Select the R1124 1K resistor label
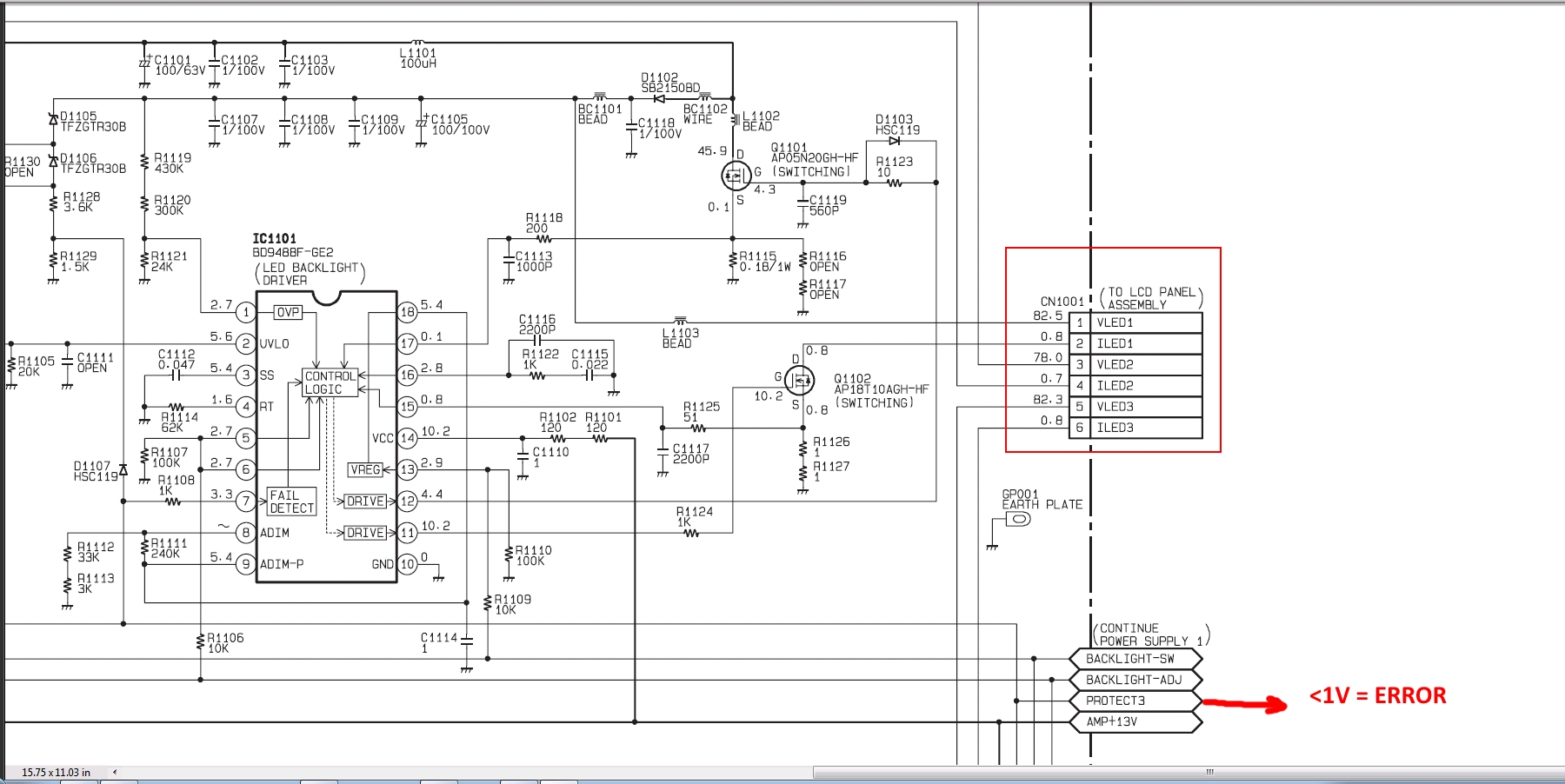Viewport: 1565px width, 784px height. (695, 517)
